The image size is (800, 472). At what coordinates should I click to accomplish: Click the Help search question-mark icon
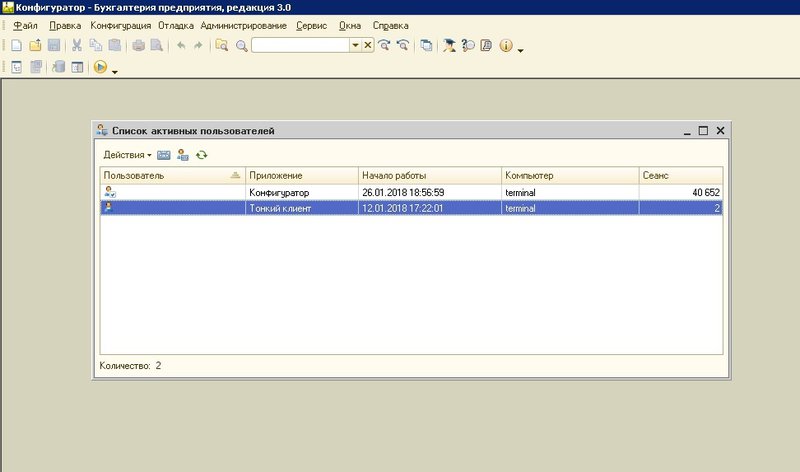click(x=468, y=45)
